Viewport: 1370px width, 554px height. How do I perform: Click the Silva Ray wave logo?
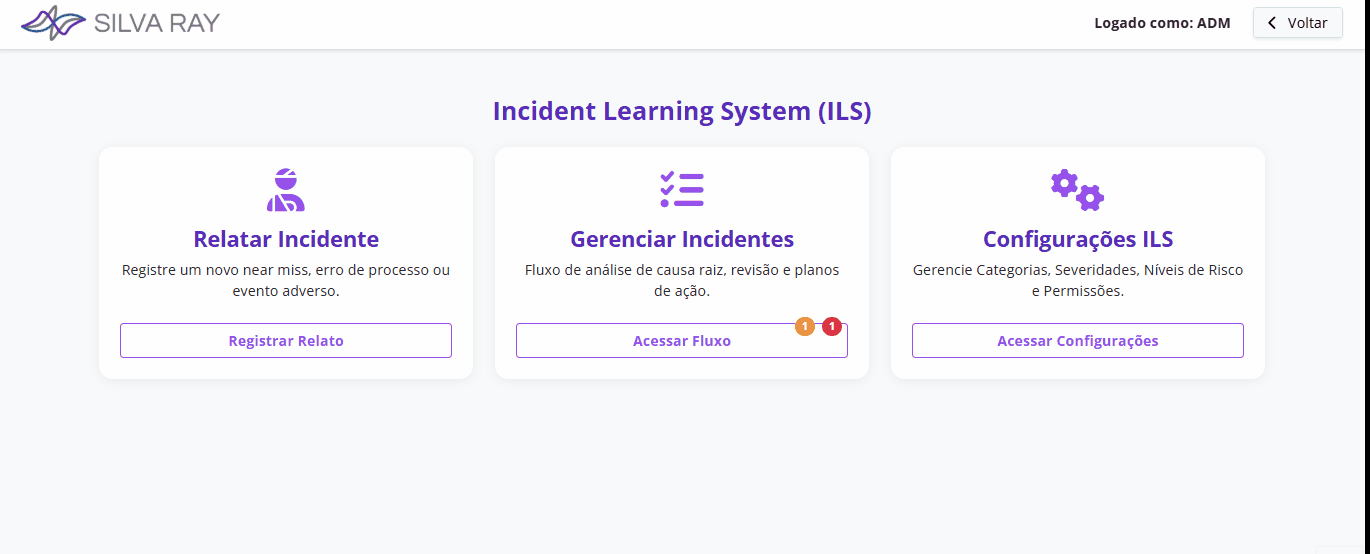tap(52, 22)
